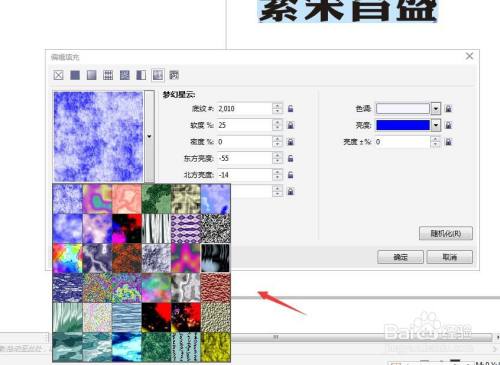Close the Edit Fill dialog

[x=469, y=56]
